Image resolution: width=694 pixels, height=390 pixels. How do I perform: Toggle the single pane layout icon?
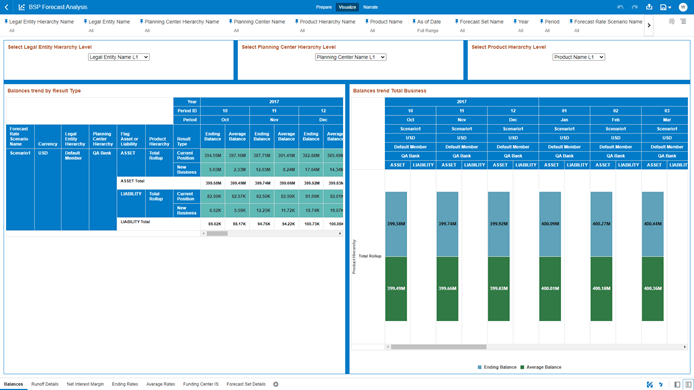677,385
